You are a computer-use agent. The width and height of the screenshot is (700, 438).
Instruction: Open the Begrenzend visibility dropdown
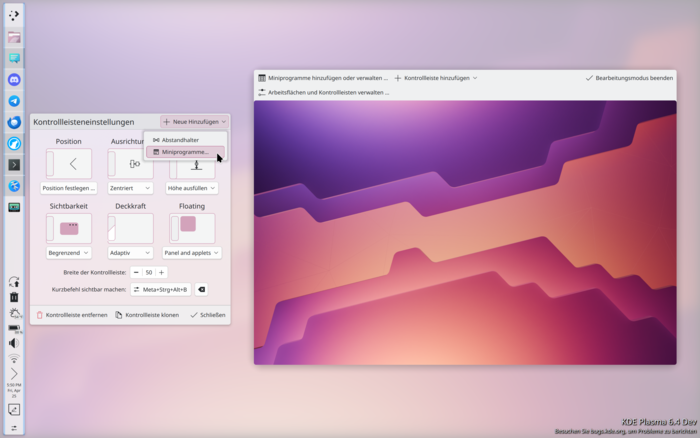69,253
